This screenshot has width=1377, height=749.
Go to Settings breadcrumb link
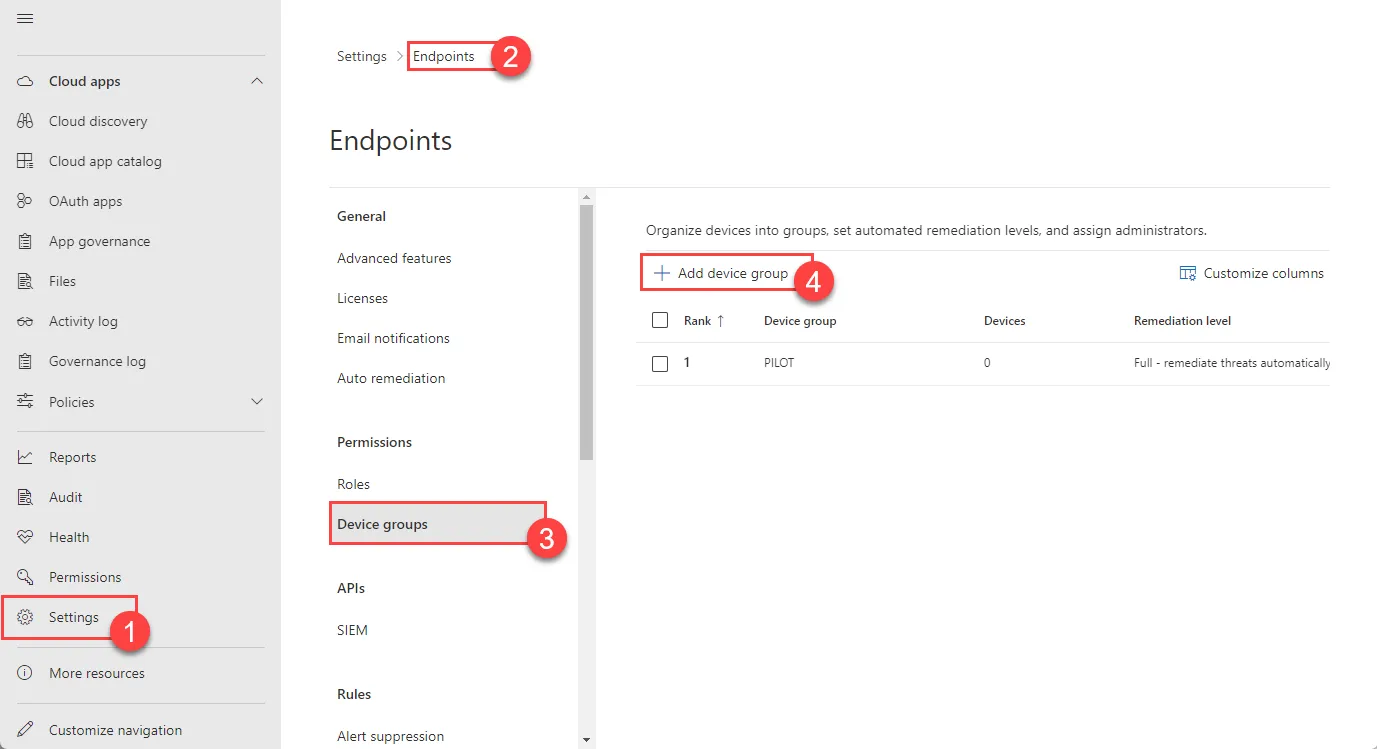click(x=361, y=56)
